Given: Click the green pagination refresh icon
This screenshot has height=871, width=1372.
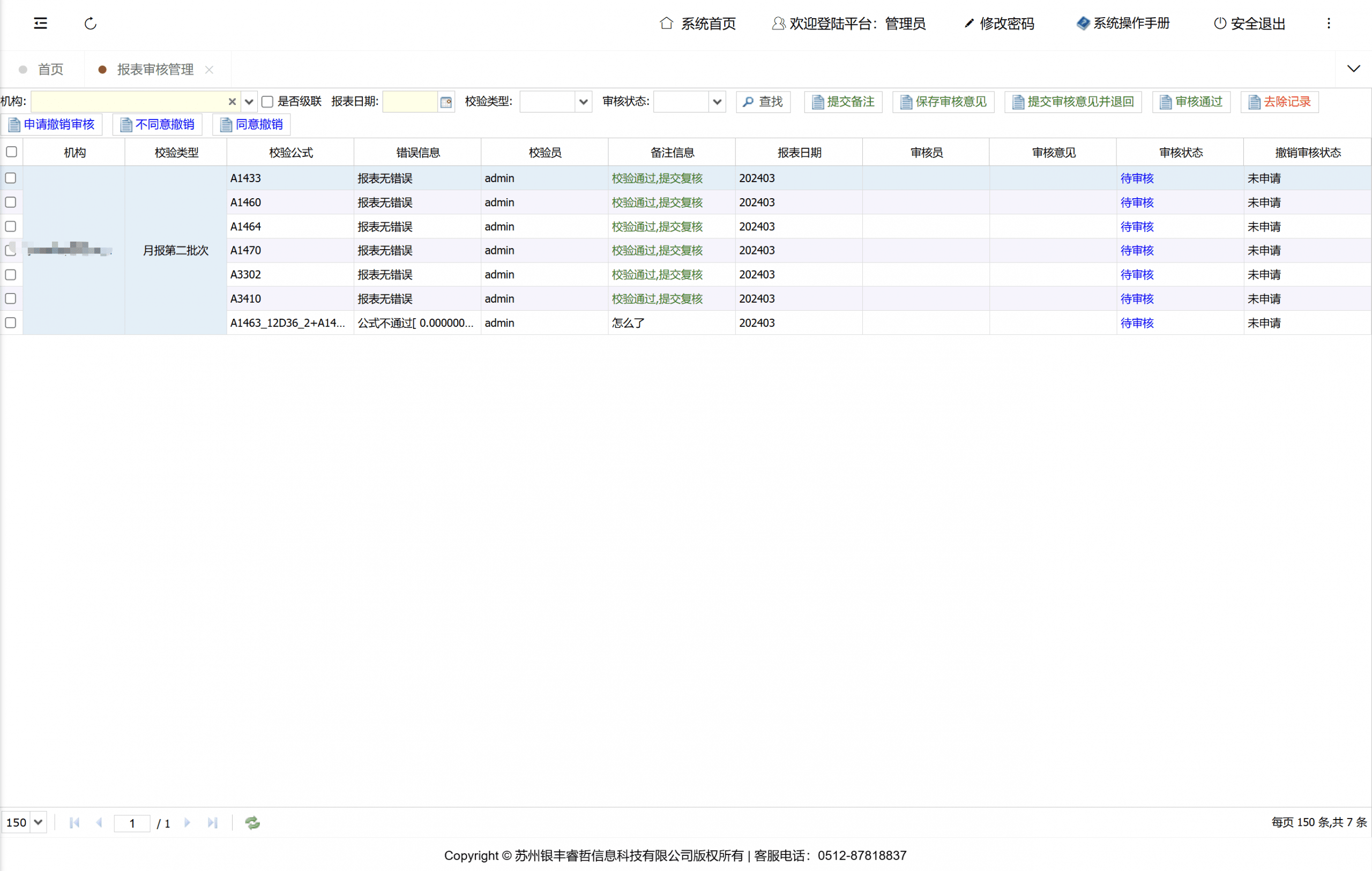Looking at the screenshot, I should (252, 823).
